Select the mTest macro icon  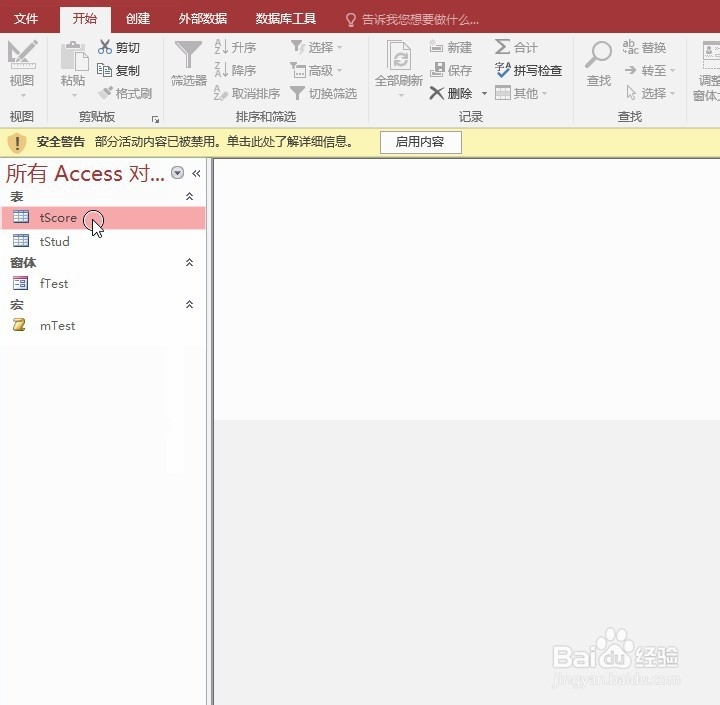[19, 325]
